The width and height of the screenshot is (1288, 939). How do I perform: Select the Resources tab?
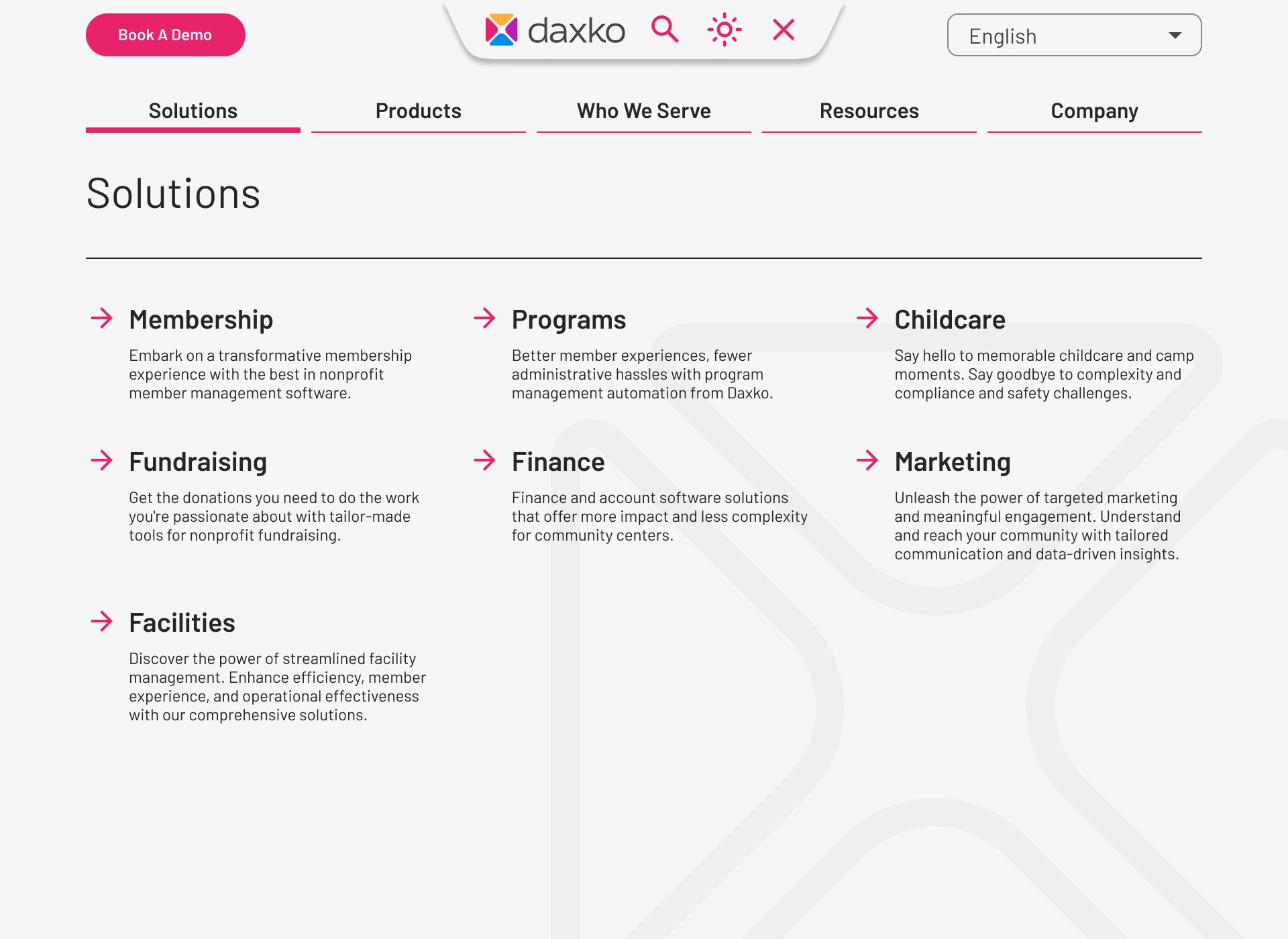869,111
